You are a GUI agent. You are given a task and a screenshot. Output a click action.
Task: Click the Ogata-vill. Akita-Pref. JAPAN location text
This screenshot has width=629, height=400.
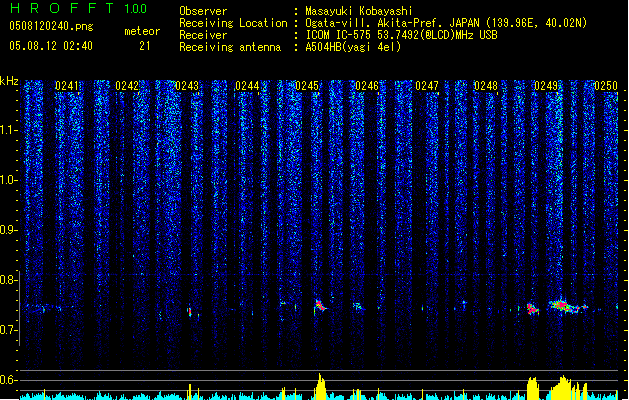[x=446, y=23]
